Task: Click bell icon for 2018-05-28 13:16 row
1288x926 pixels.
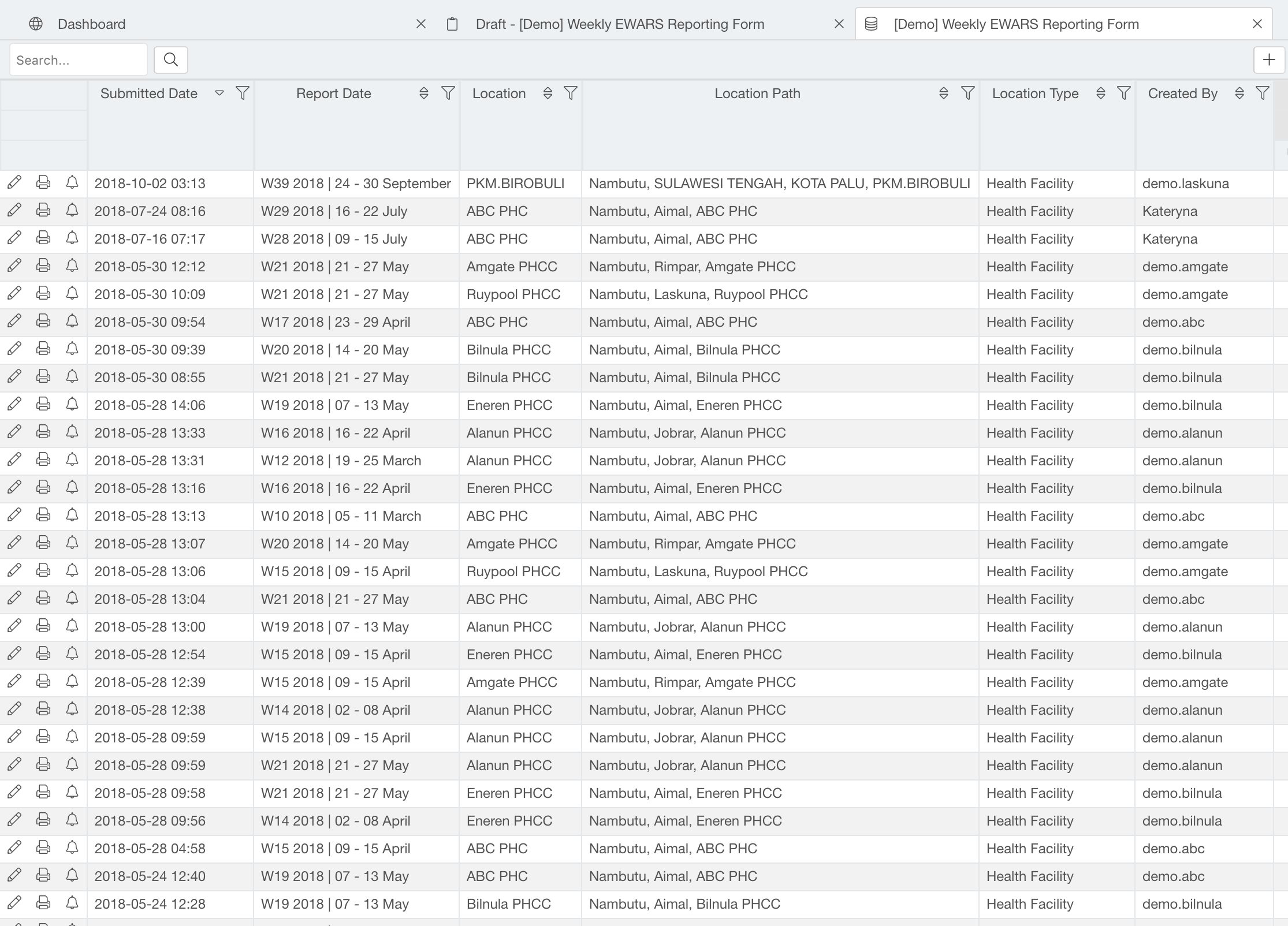Action: coord(72,488)
